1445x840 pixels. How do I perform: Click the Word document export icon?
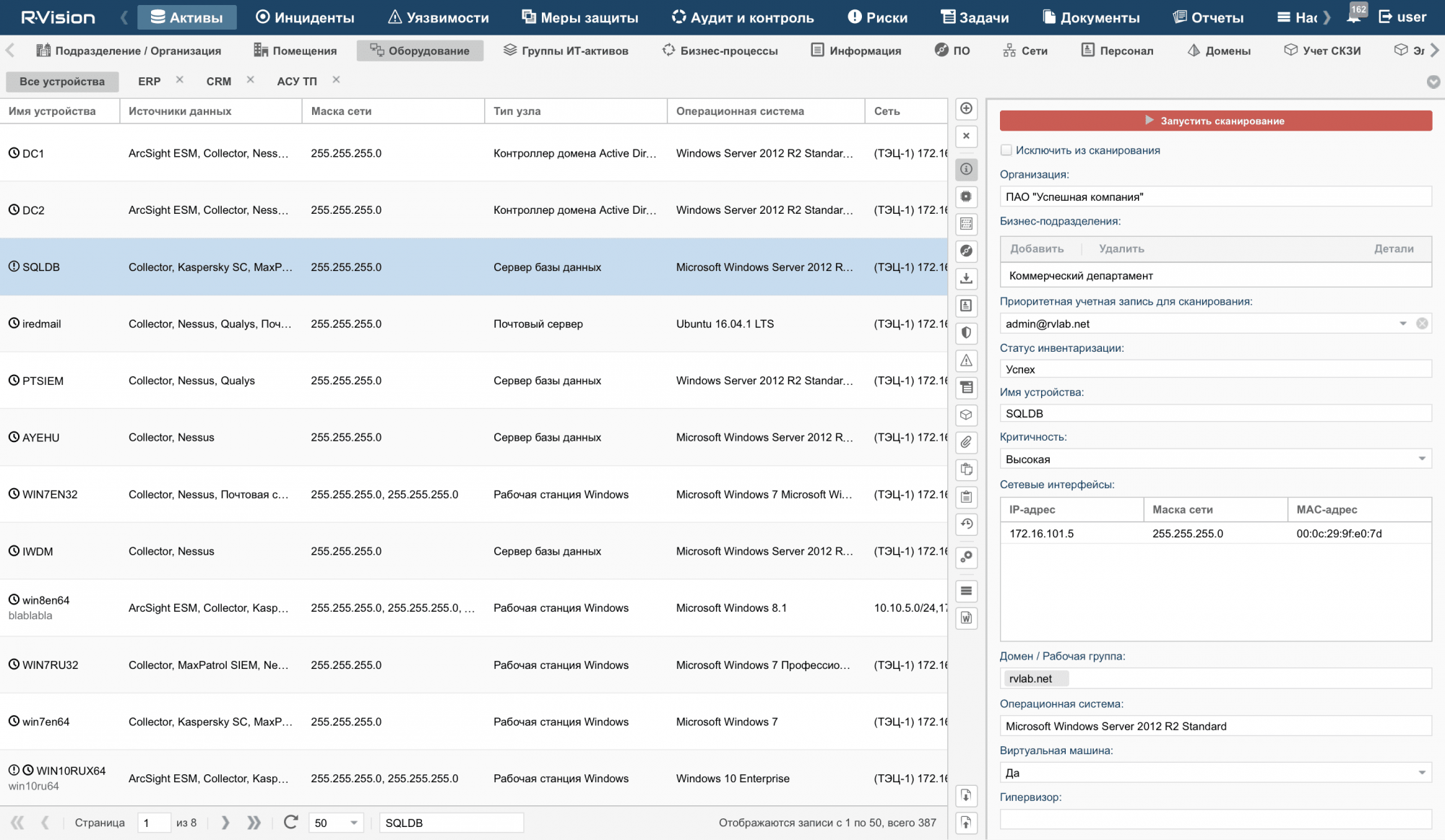pos(966,618)
